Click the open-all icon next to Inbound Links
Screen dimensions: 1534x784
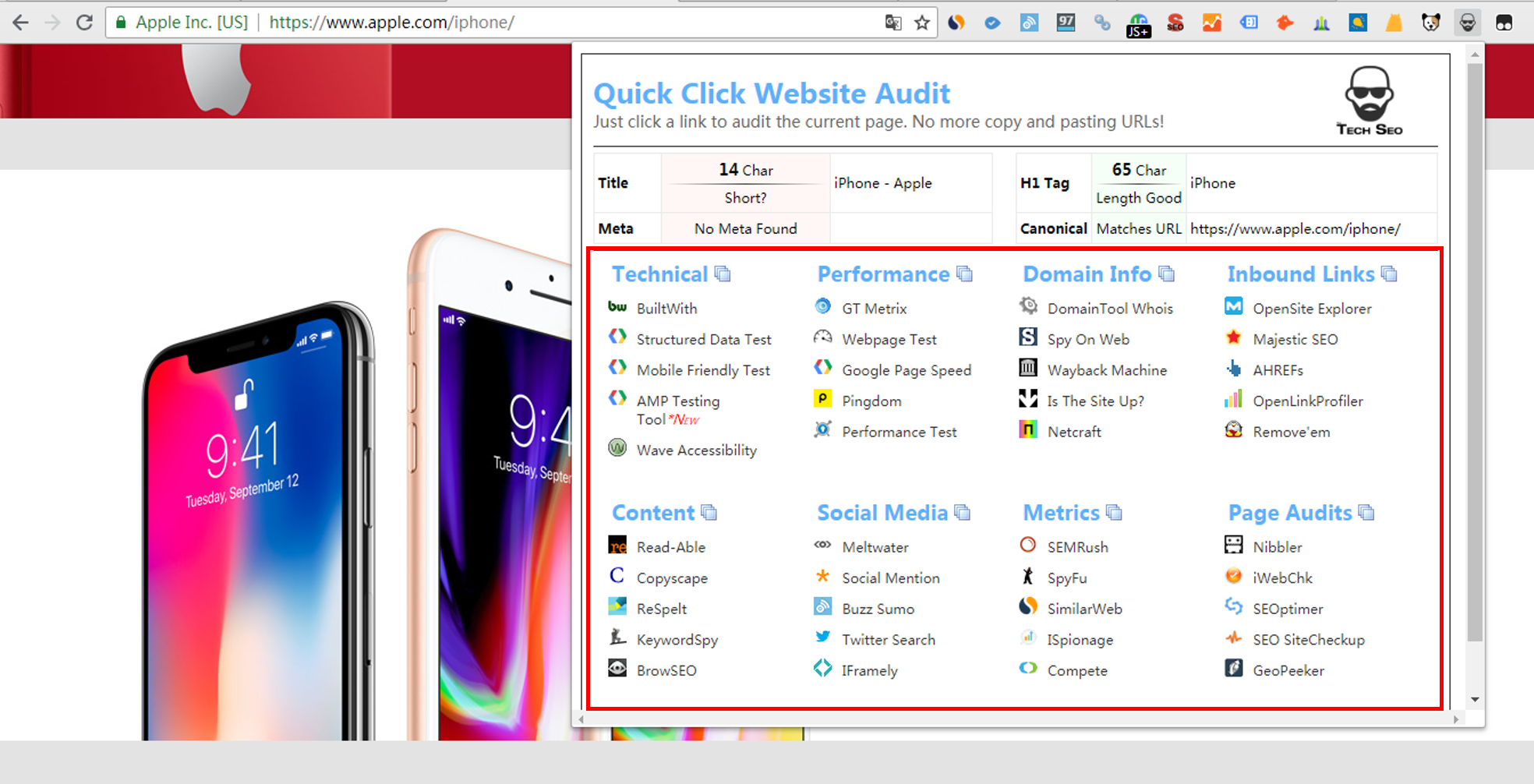(1389, 274)
